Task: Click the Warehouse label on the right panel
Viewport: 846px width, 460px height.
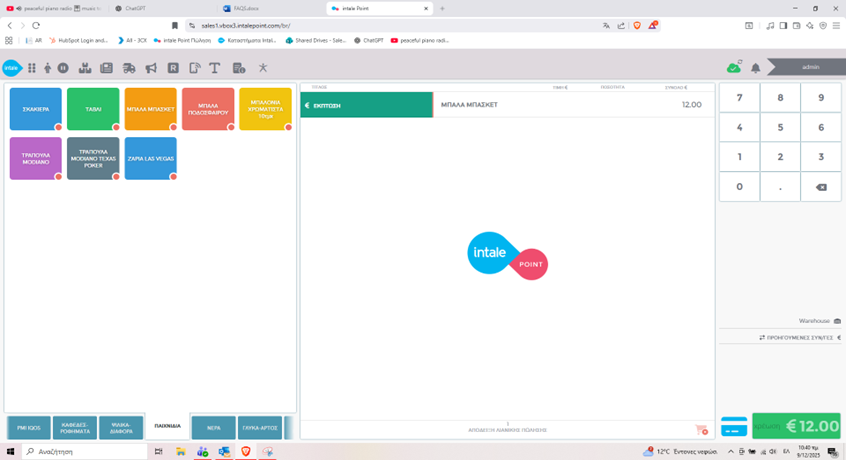Action: click(814, 321)
